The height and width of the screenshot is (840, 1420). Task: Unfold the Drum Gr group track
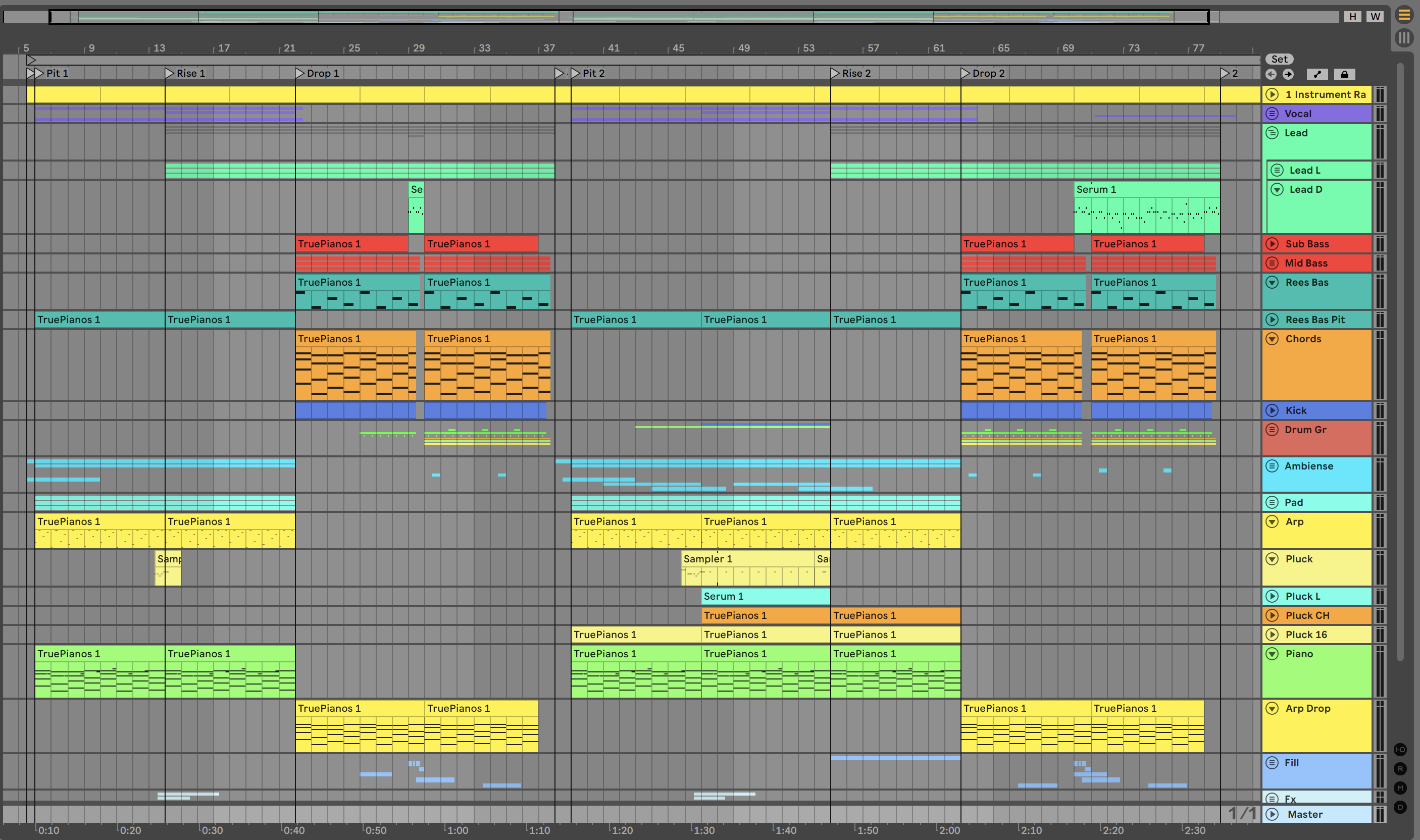1272,430
